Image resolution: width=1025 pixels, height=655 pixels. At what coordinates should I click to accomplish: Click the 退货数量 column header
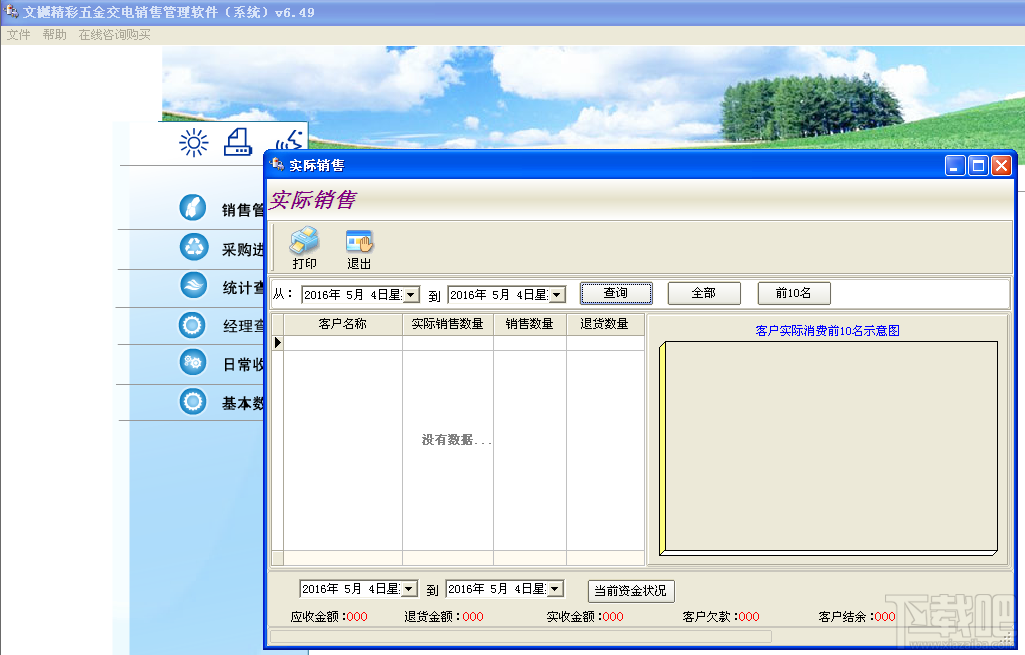(x=605, y=324)
